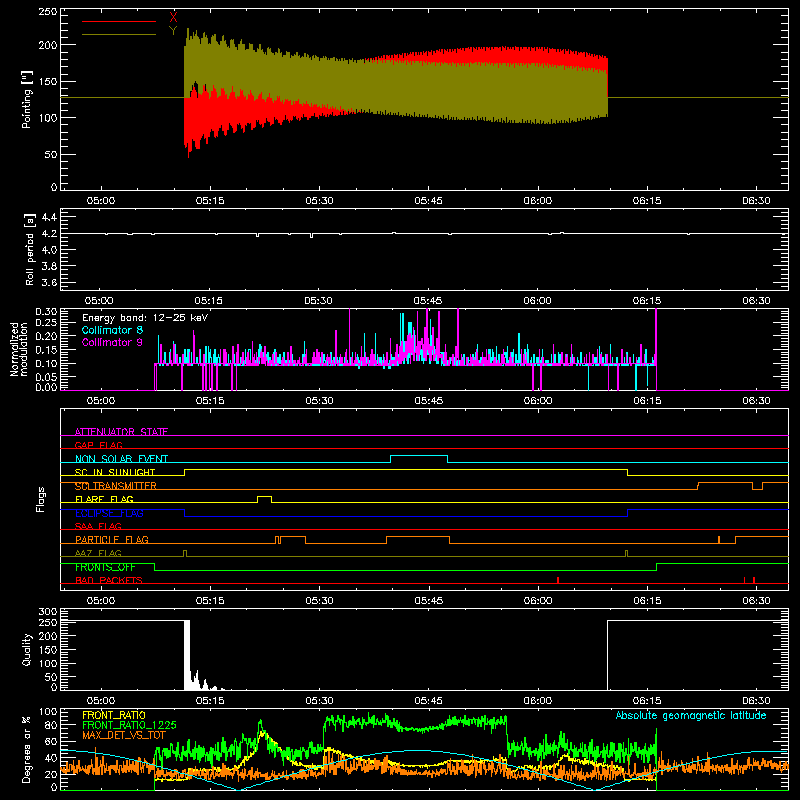Click the 'Normalized modulation' axis title

click(18, 349)
